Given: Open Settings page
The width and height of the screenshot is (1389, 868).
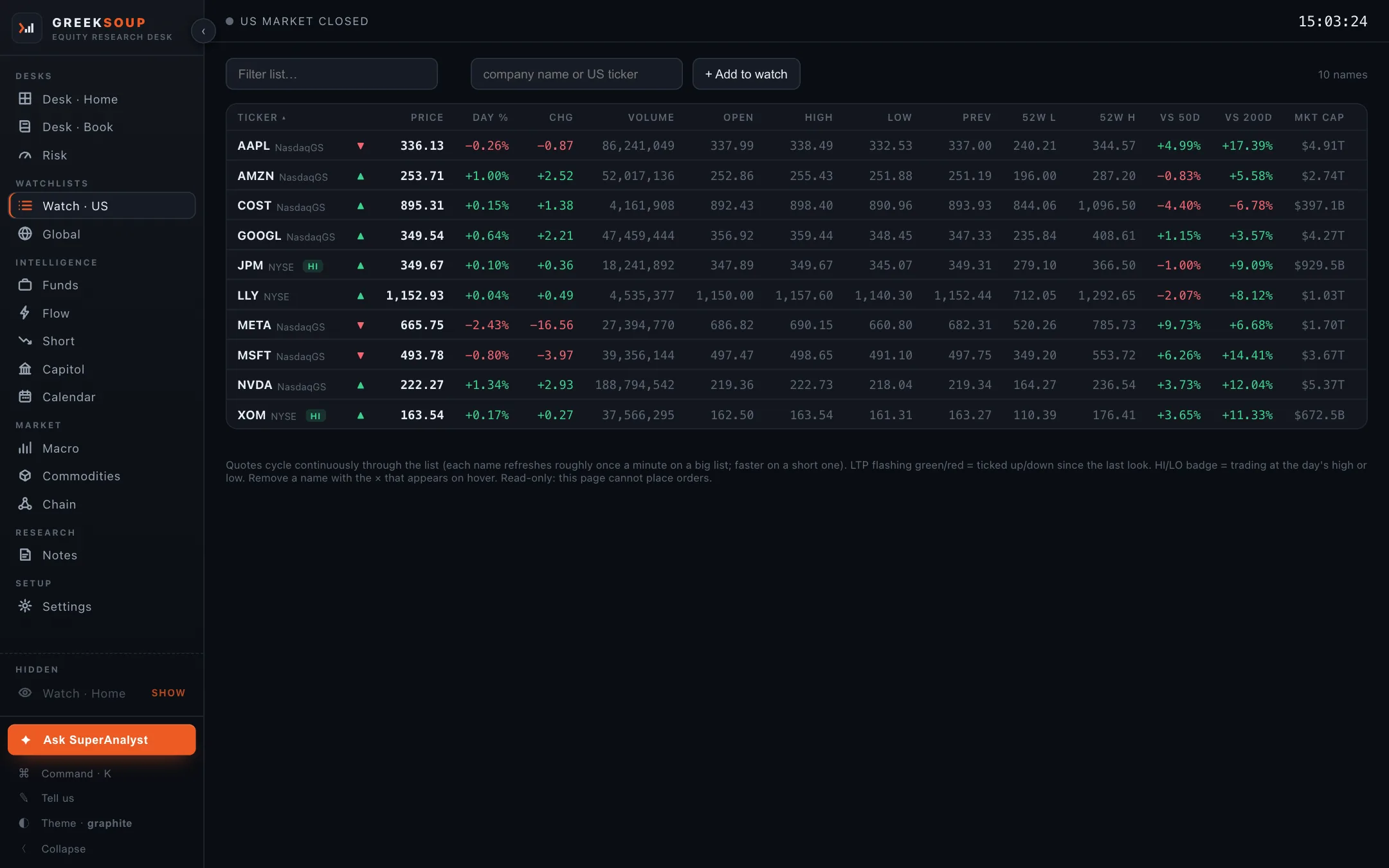Looking at the screenshot, I should 102,606.
